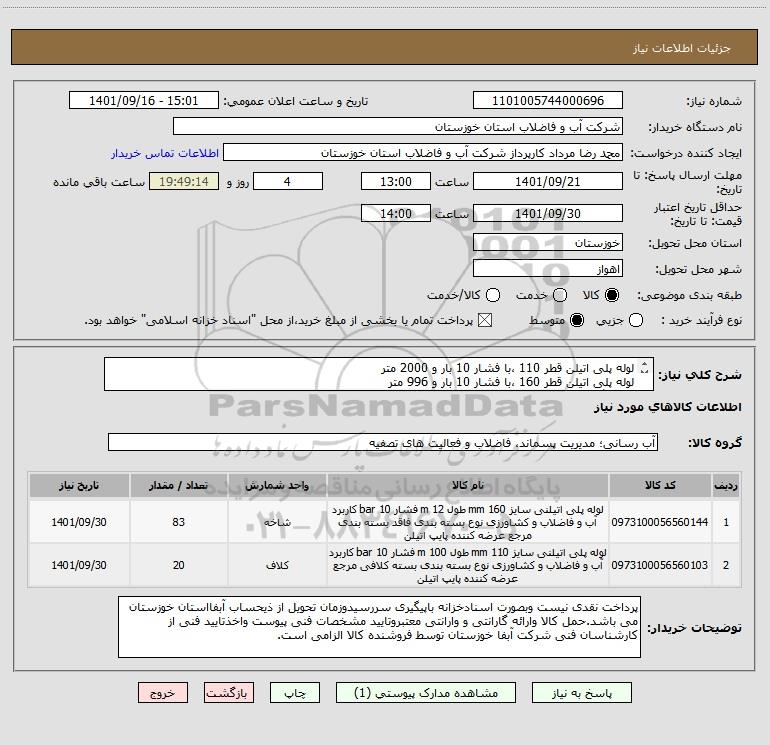
Task: Click the نام کالا column header
Action: click(x=468, y=486)
